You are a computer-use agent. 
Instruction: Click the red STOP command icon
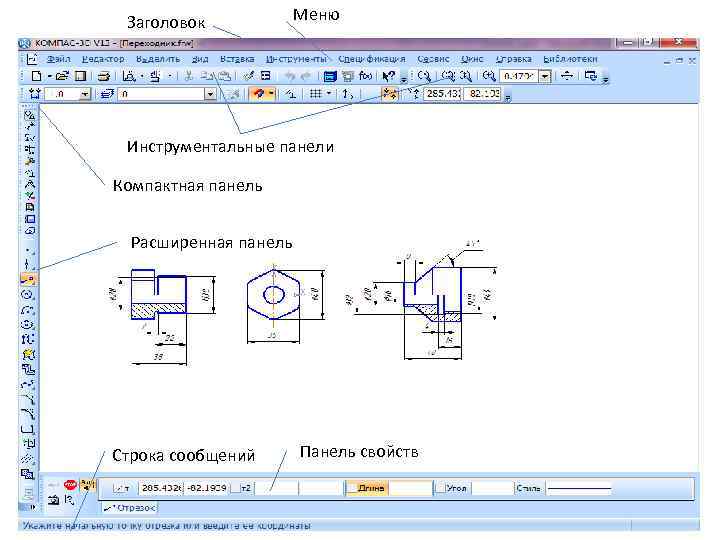[70, 484]
